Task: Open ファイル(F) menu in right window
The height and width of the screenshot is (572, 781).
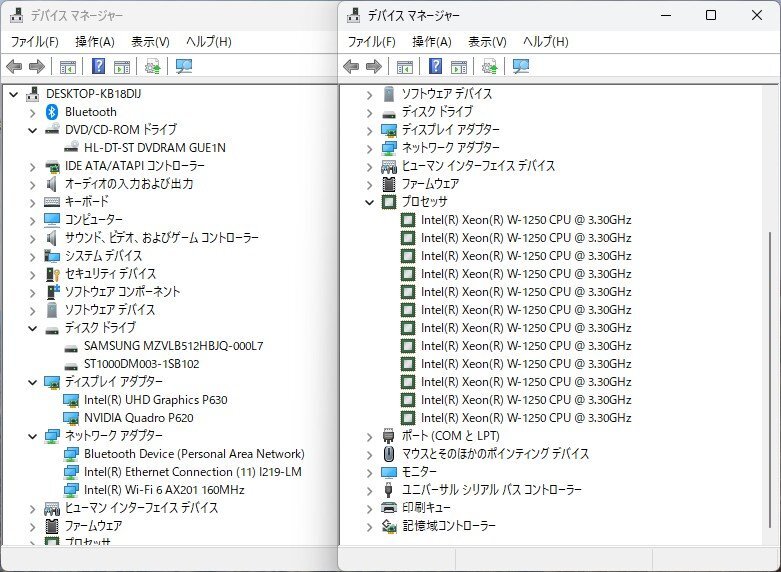Action: [x=372, y=42]
